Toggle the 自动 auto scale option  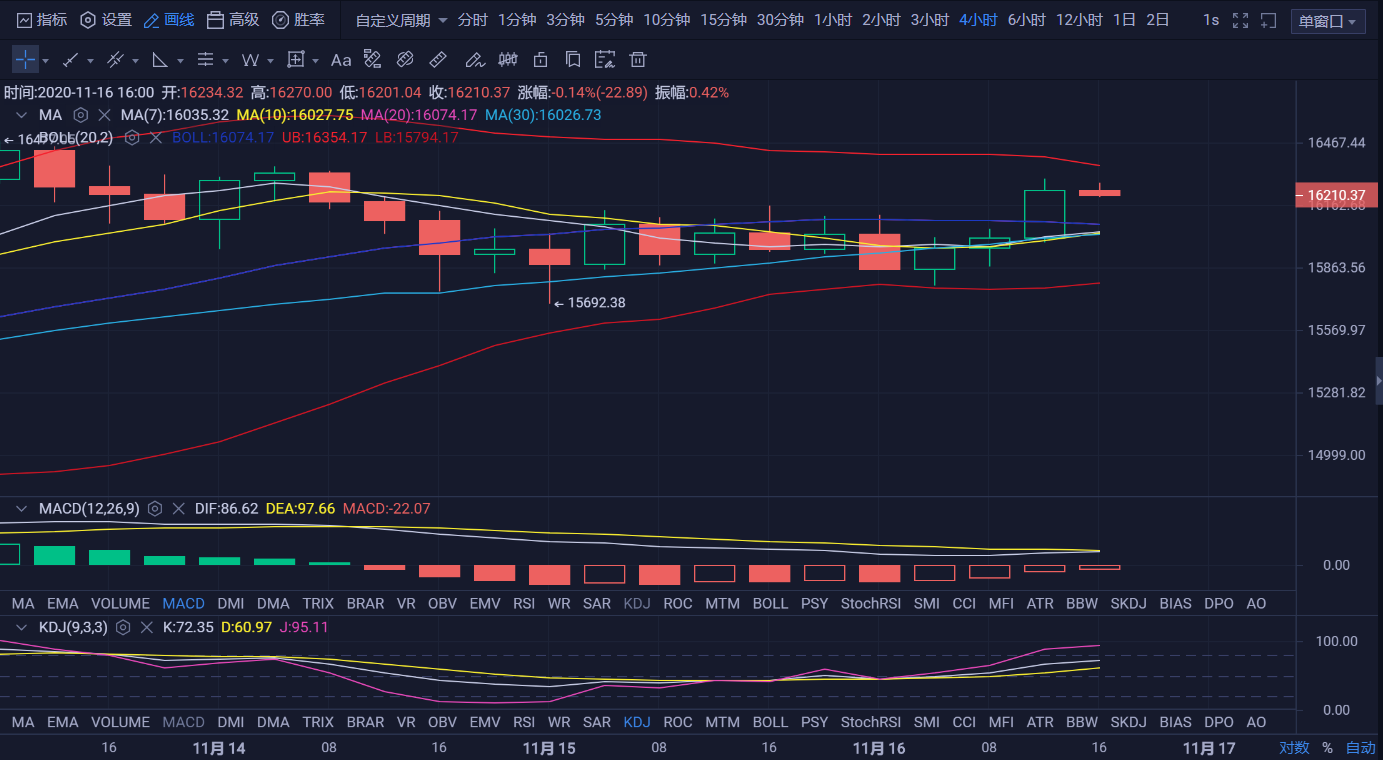point(1360,748)
